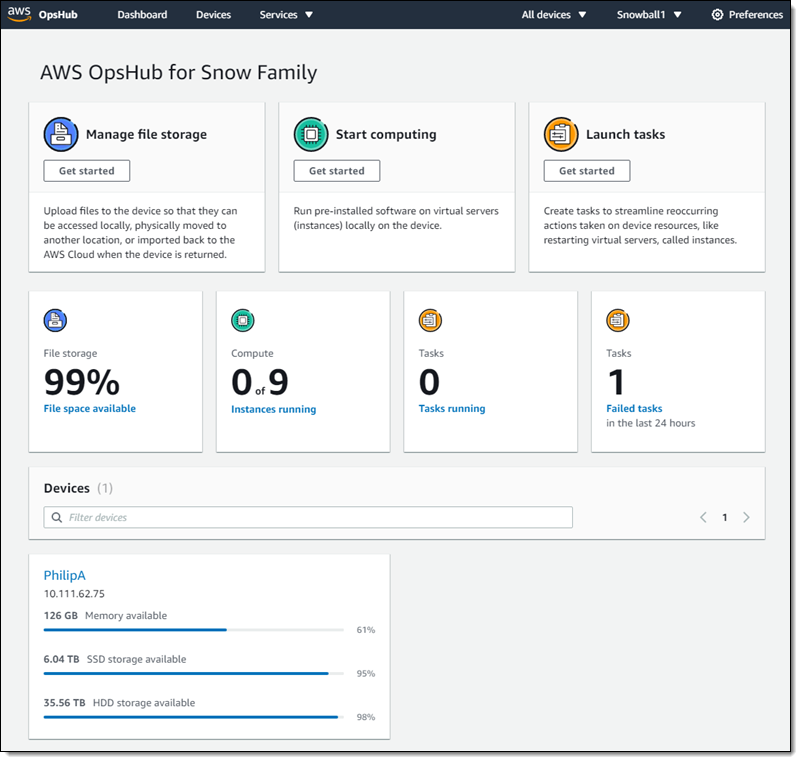Click the Failed tasks tile icon
Screen dimensions: 801x762
(618, 320)
